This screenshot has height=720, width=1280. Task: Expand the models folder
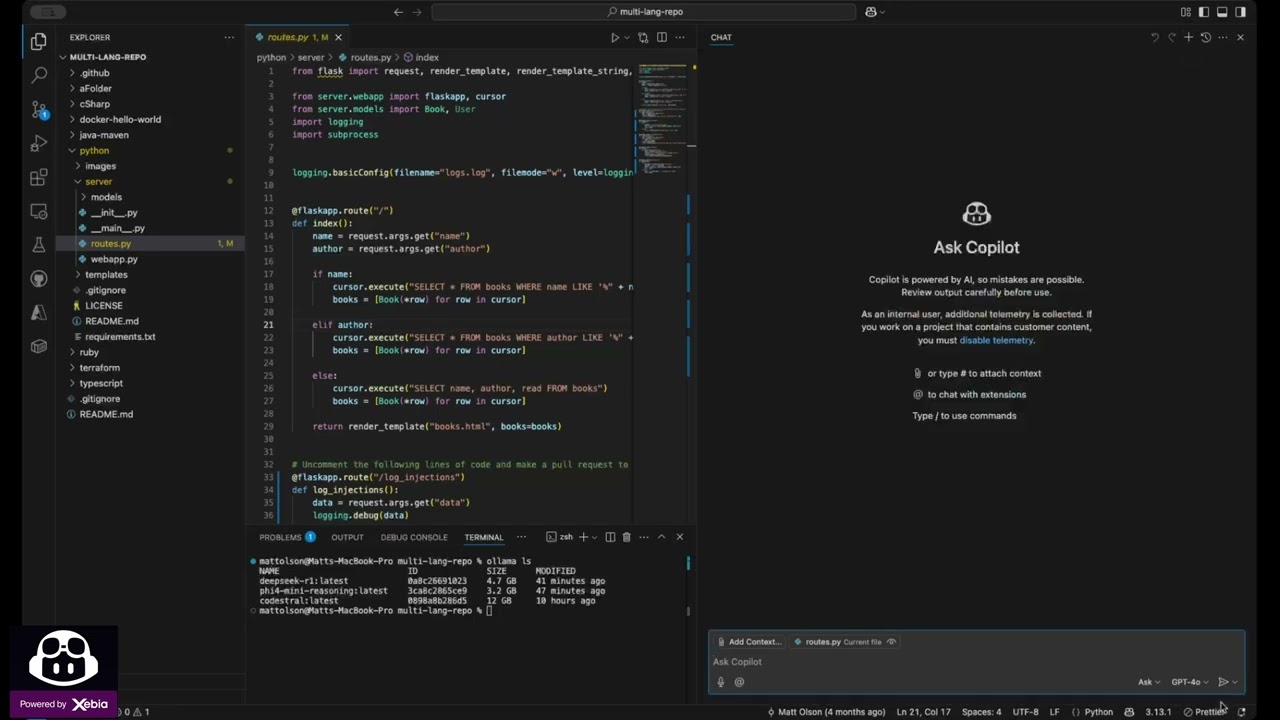click(x=106, y=197)
